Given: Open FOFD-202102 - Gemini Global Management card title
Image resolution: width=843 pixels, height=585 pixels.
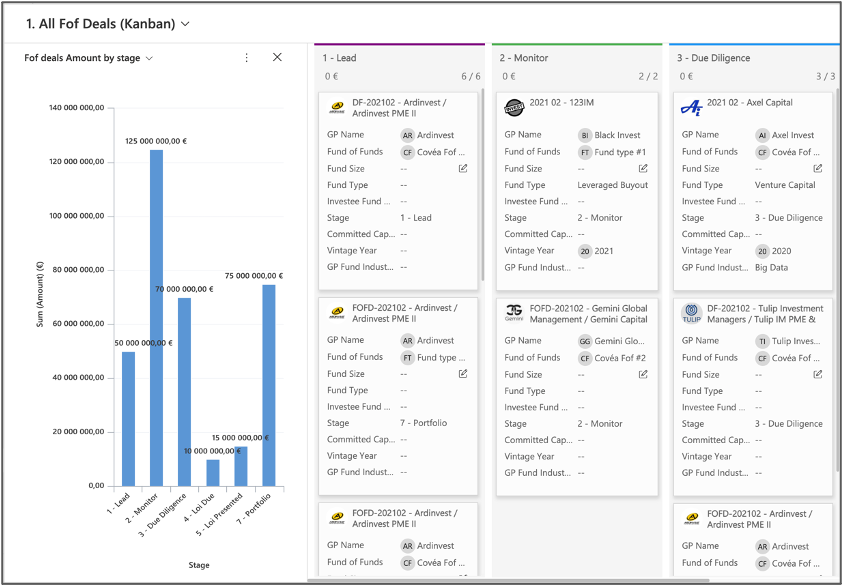Looking at the screenshot, I should 588,313.
